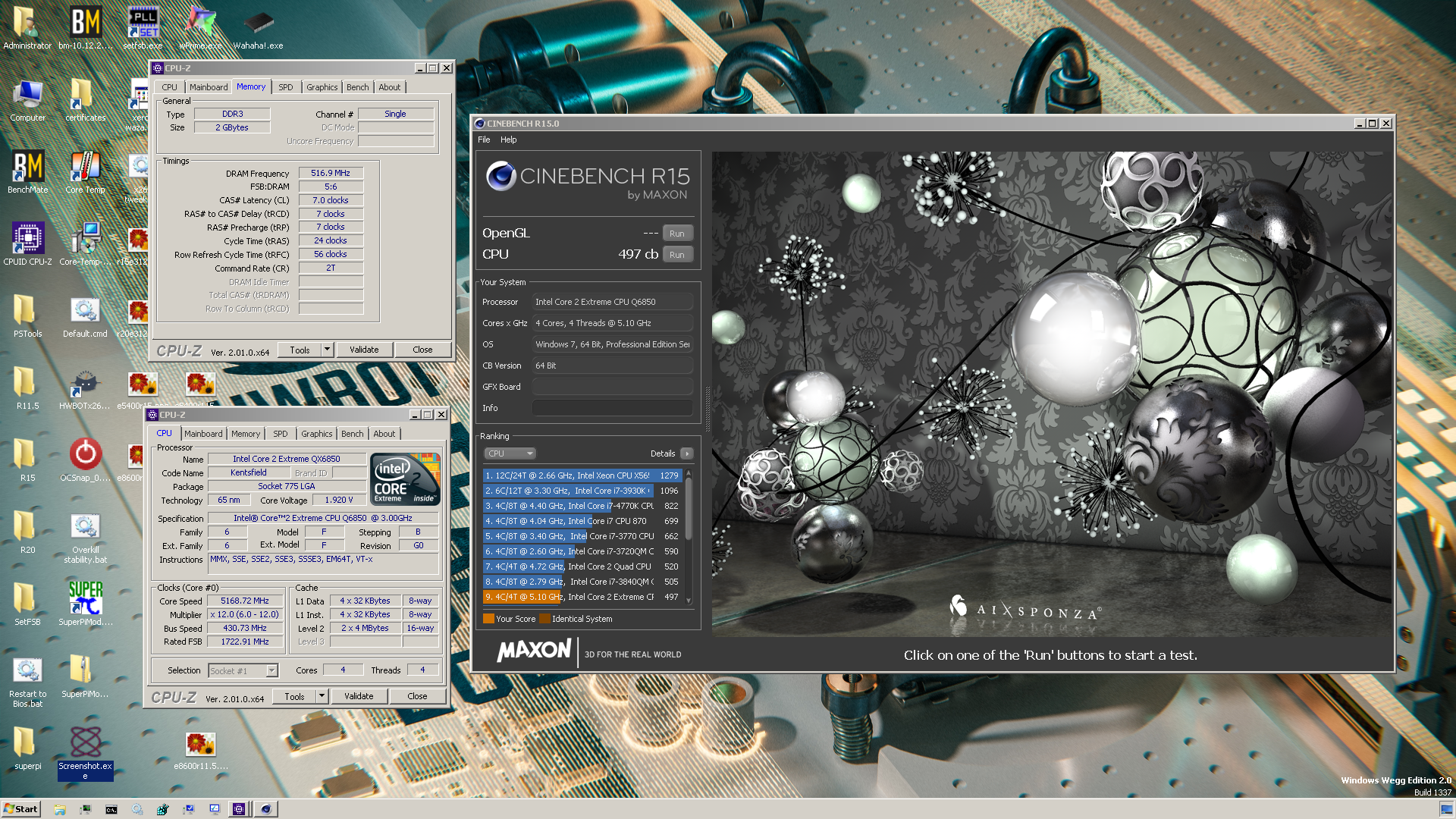Switch to Cinebench via taskbar button

tap(265, 809)
